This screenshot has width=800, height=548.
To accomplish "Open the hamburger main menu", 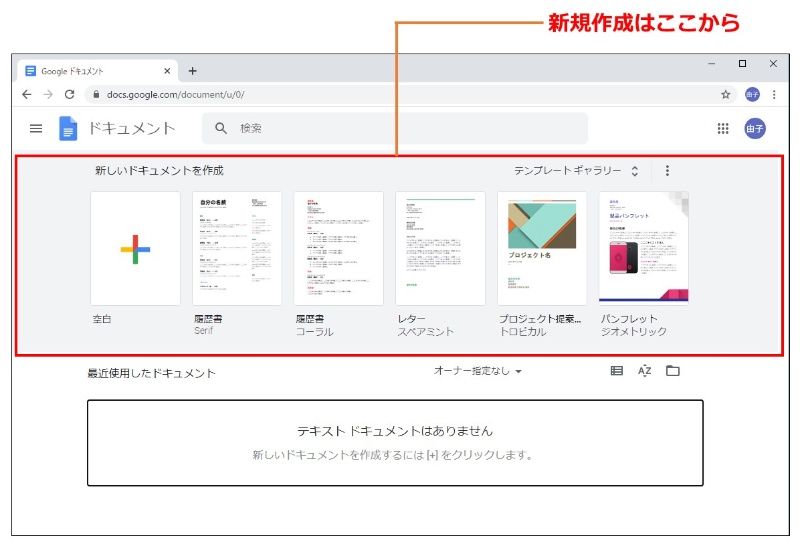I will tap(36, 128).
